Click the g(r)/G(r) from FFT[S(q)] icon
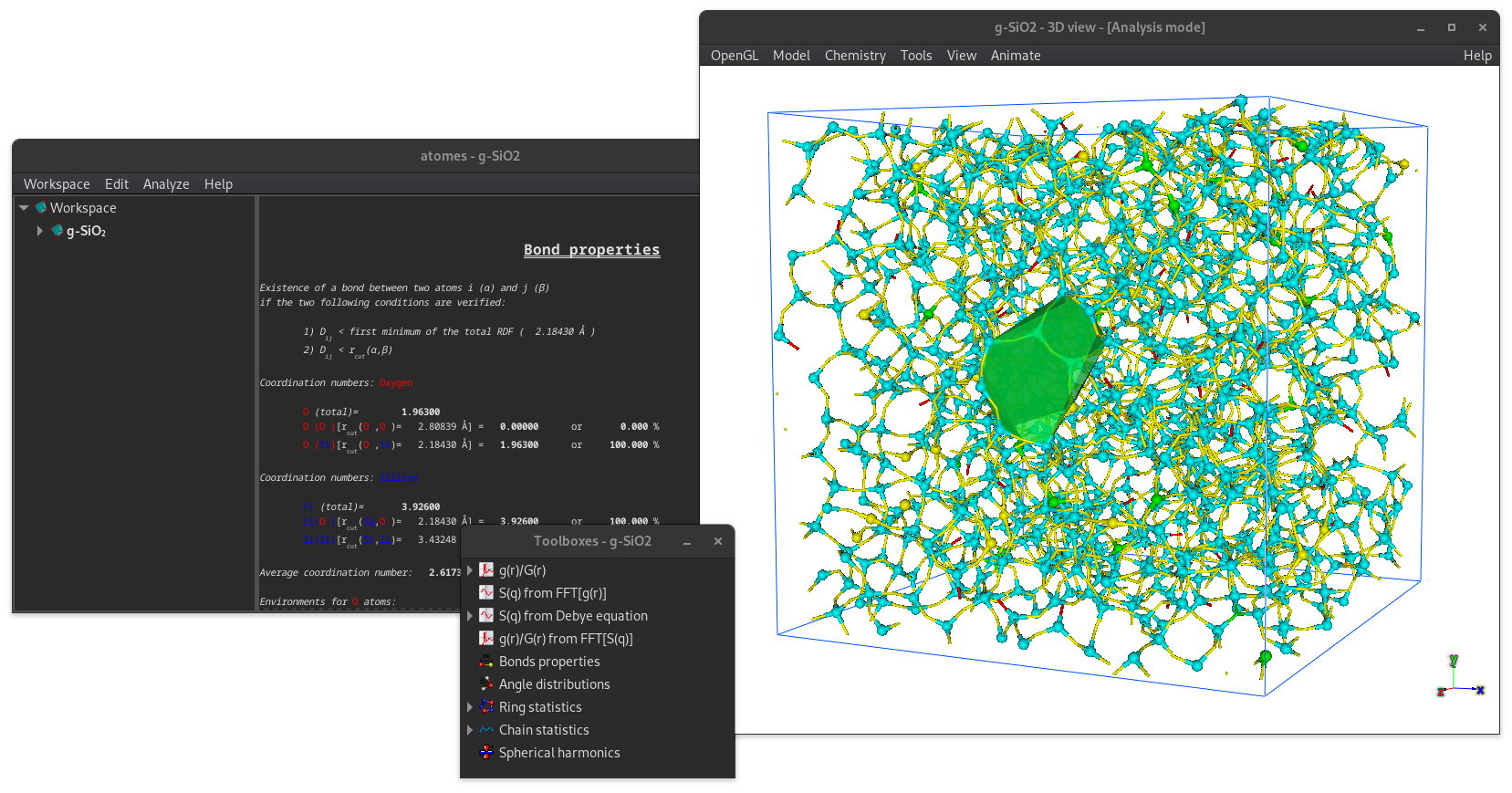The image size is (1512, 793). point(486,639)
